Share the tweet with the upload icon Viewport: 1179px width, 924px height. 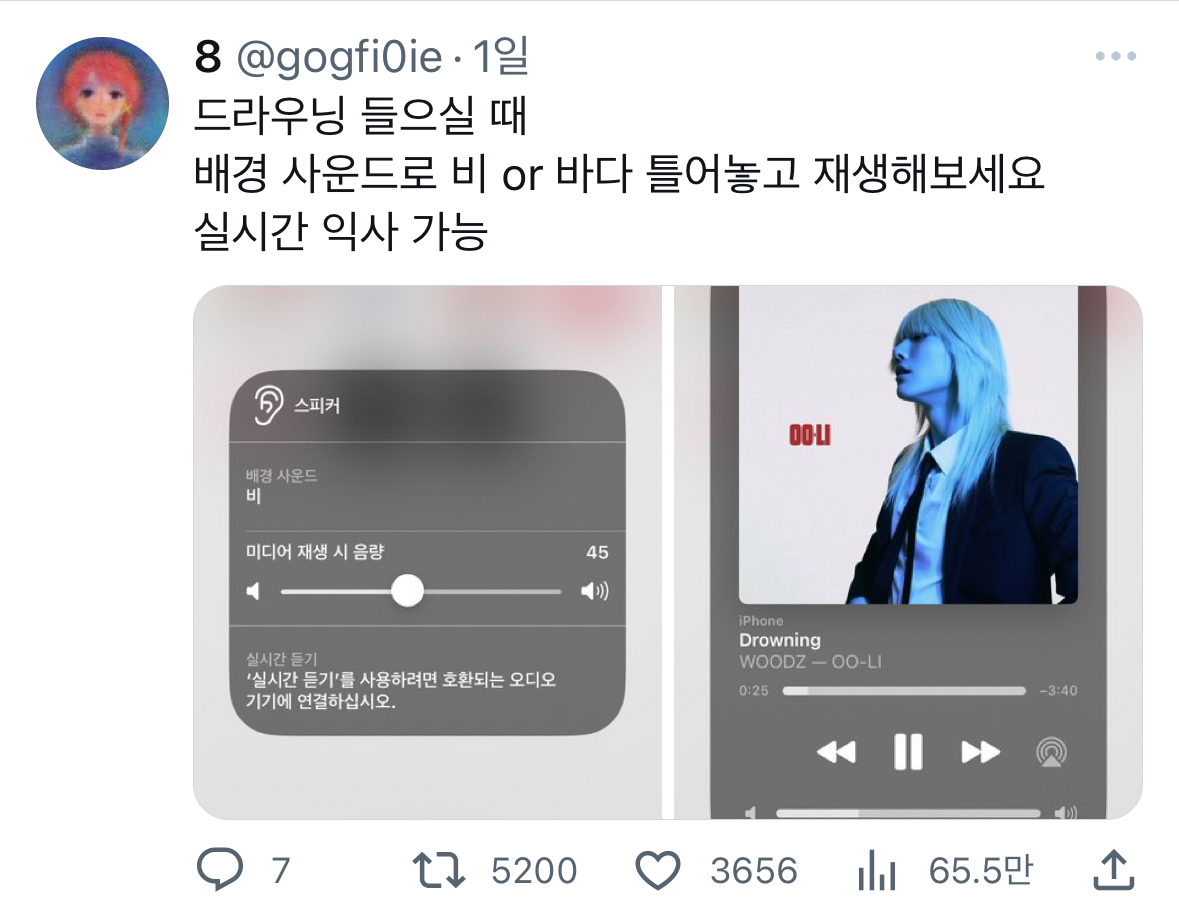1113,869
